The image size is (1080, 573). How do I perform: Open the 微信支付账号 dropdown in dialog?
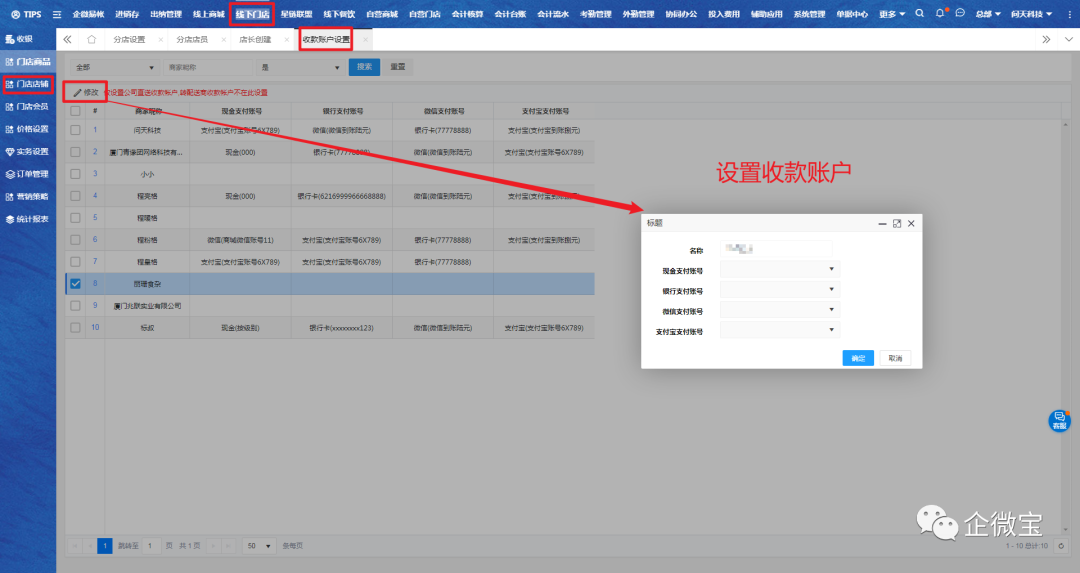[x=779, y=311]
